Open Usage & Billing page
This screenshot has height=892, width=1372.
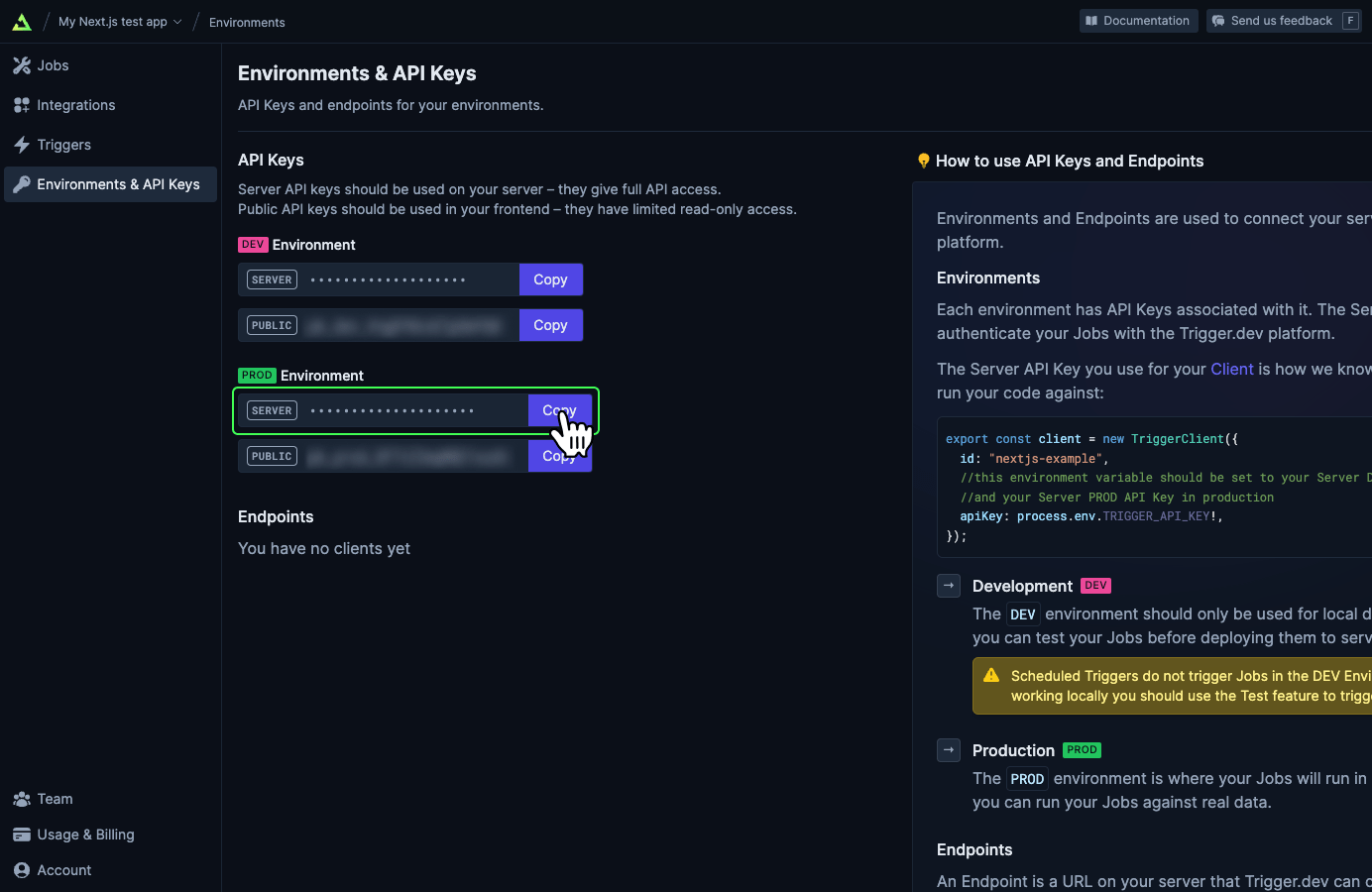click(x=110, y=835)
